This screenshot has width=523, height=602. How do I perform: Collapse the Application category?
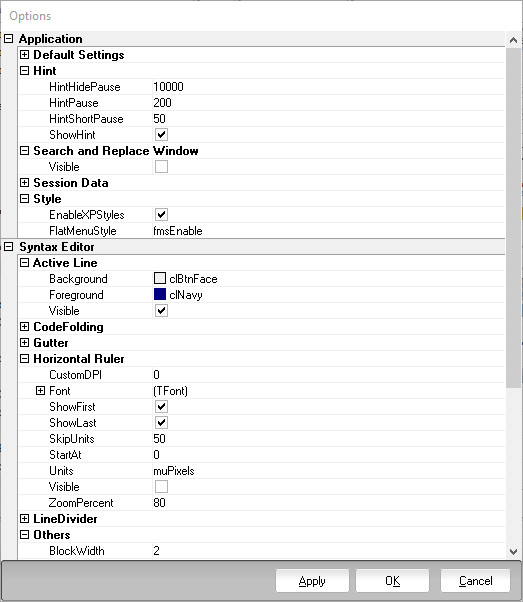coord(8,39)
